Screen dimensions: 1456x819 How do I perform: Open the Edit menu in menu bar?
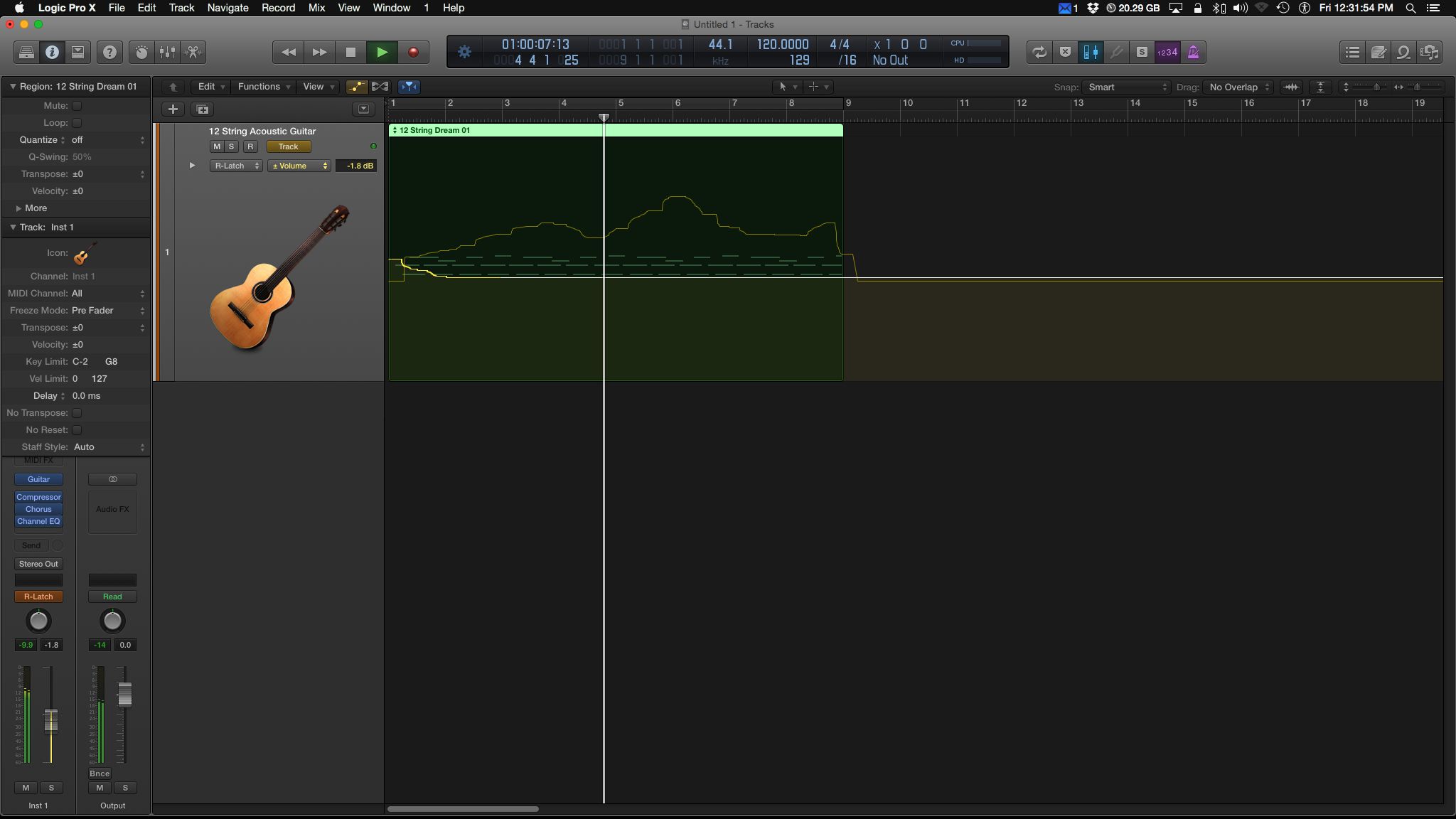point(145,8)
